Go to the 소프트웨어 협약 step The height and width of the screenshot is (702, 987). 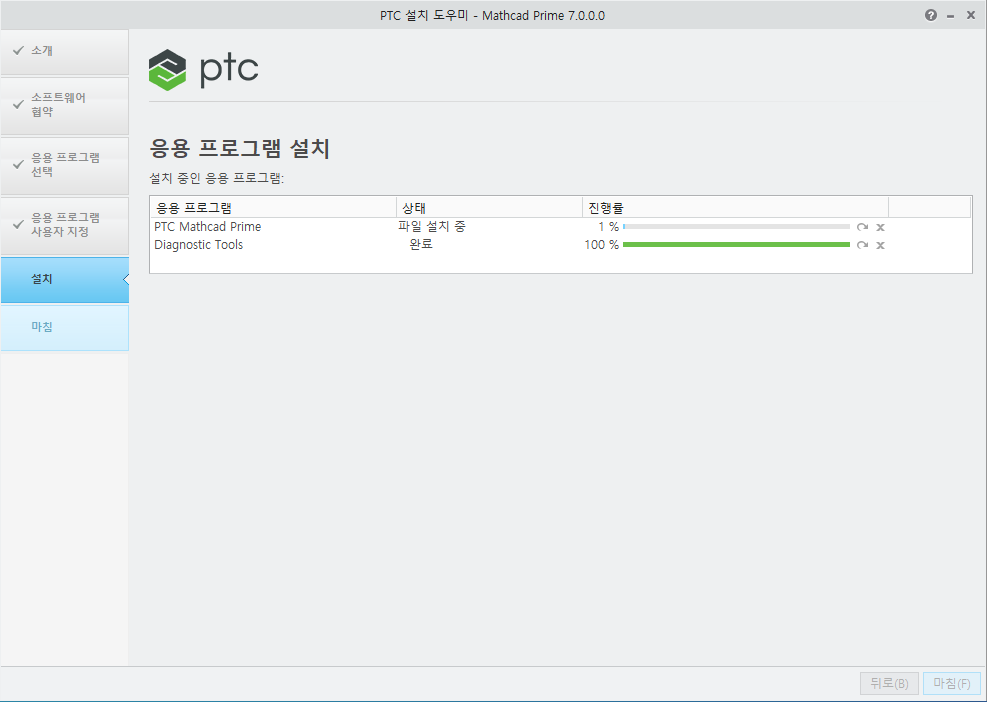click(x=65, y=106)
